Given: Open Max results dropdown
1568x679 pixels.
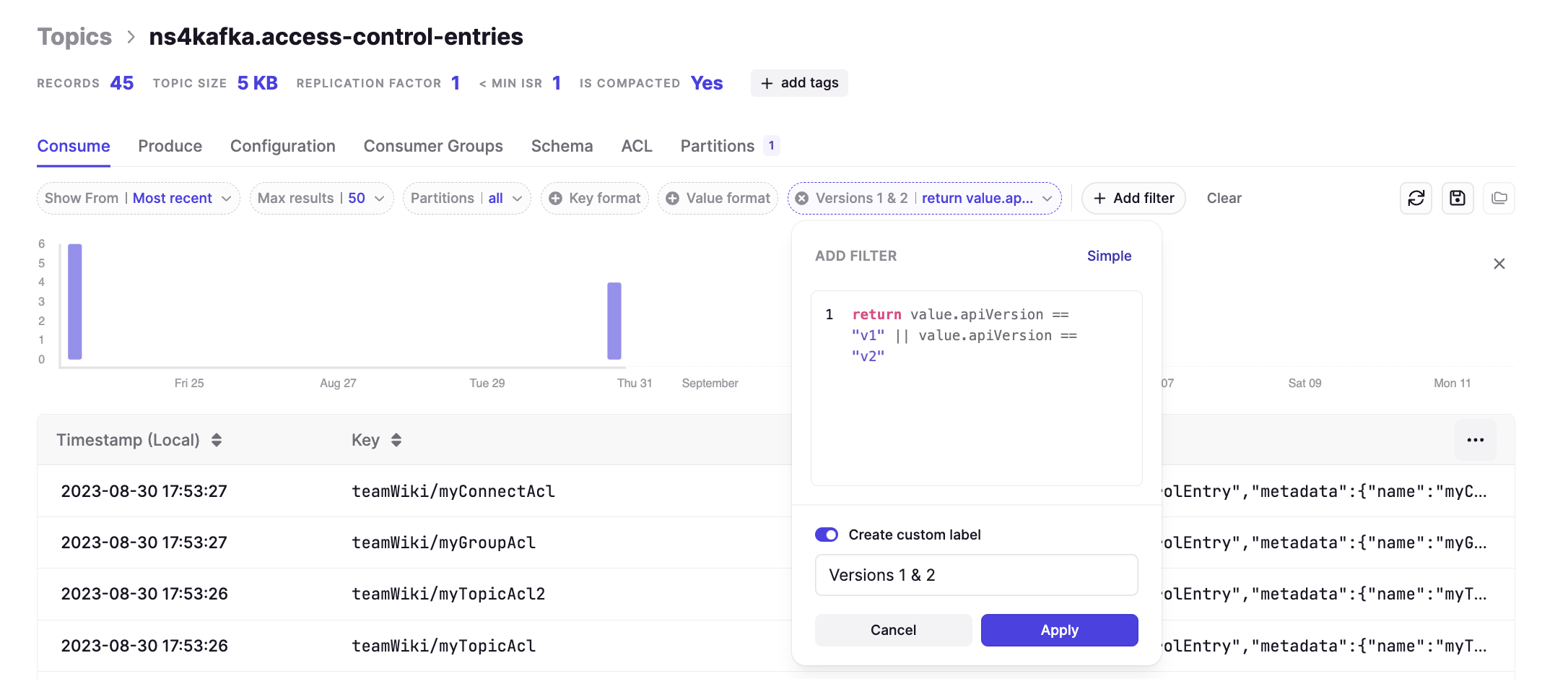Looking at the screenshot, I should (321, 198).
